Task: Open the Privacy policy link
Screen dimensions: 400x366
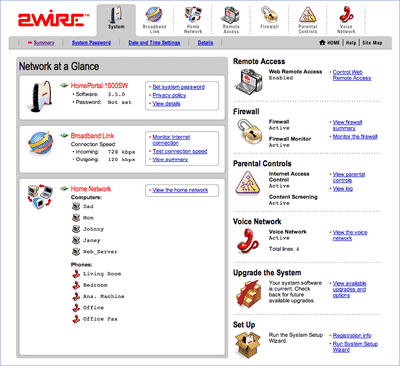Action: [x=169, y=95]
